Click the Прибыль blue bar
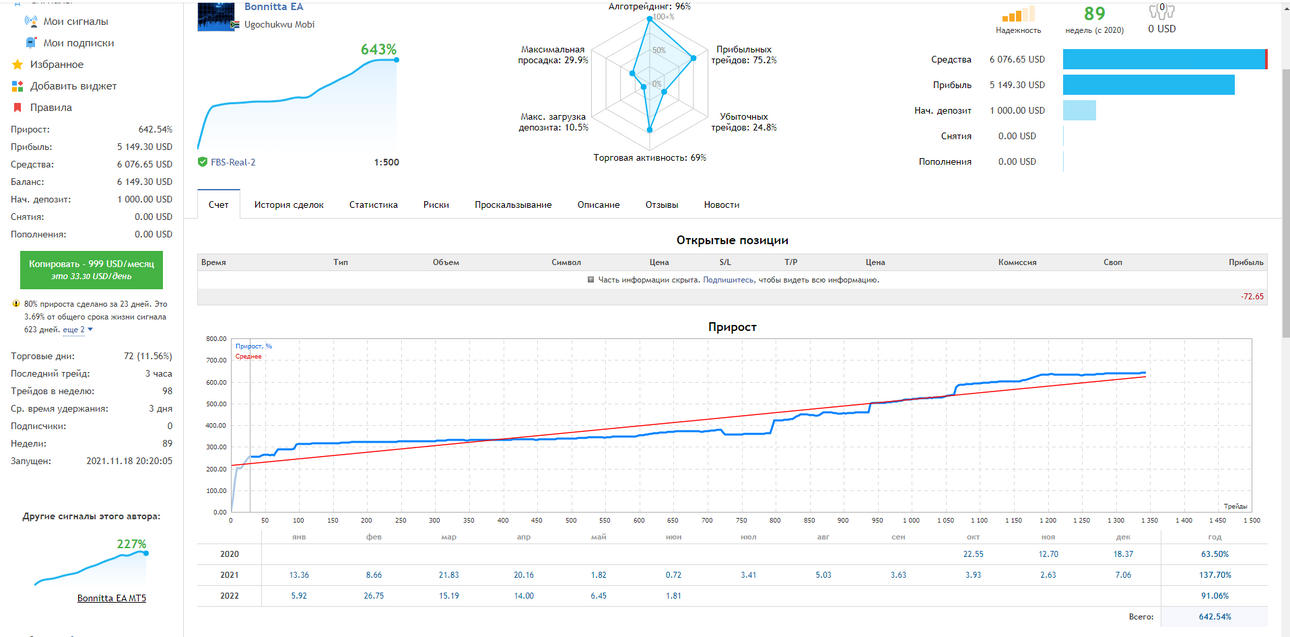The height and width of the screenshot is (637, 1290). tap(1148, 85)
